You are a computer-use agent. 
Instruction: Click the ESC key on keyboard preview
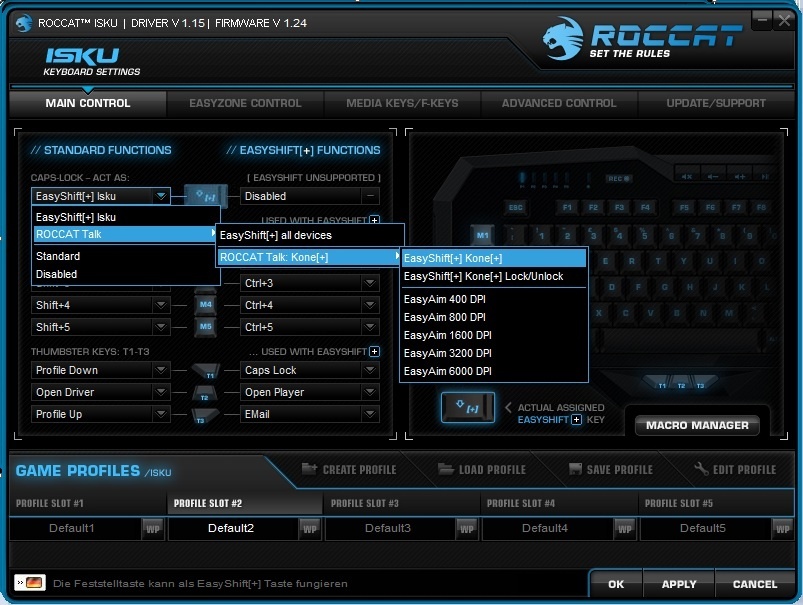click(515, 207)
